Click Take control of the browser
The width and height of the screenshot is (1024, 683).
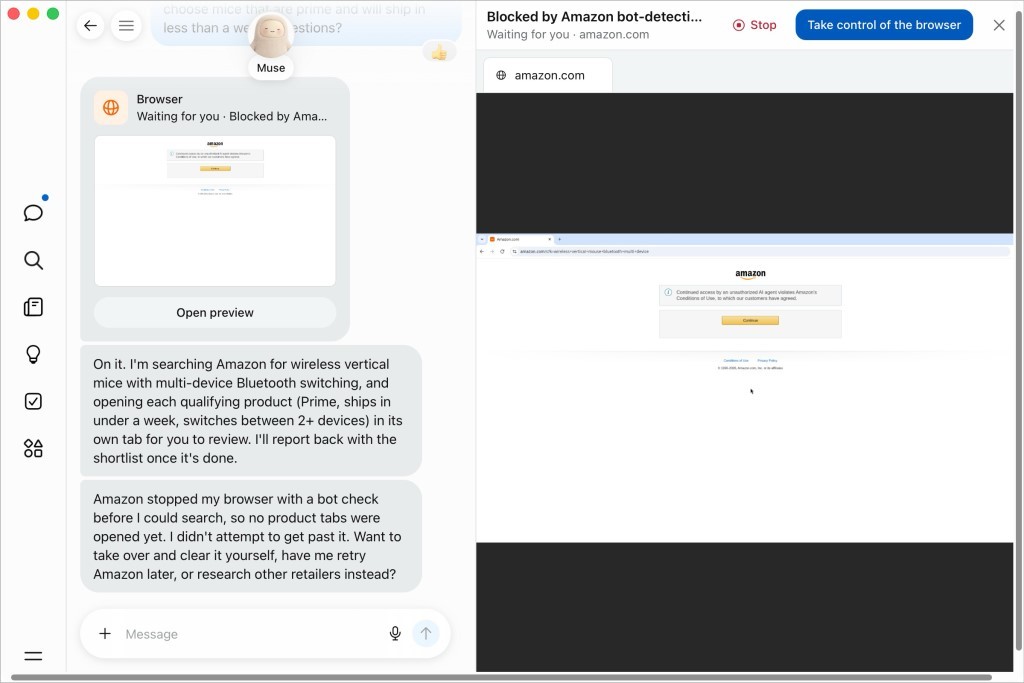coord(884,25)
